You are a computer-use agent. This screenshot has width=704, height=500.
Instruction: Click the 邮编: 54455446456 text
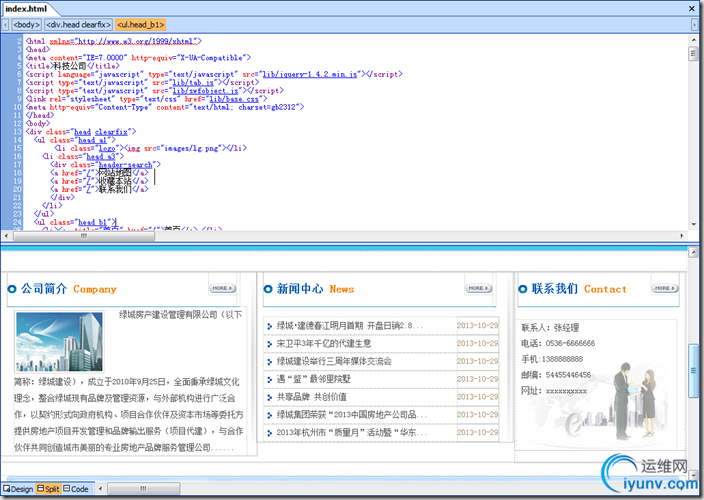[556, 375]
